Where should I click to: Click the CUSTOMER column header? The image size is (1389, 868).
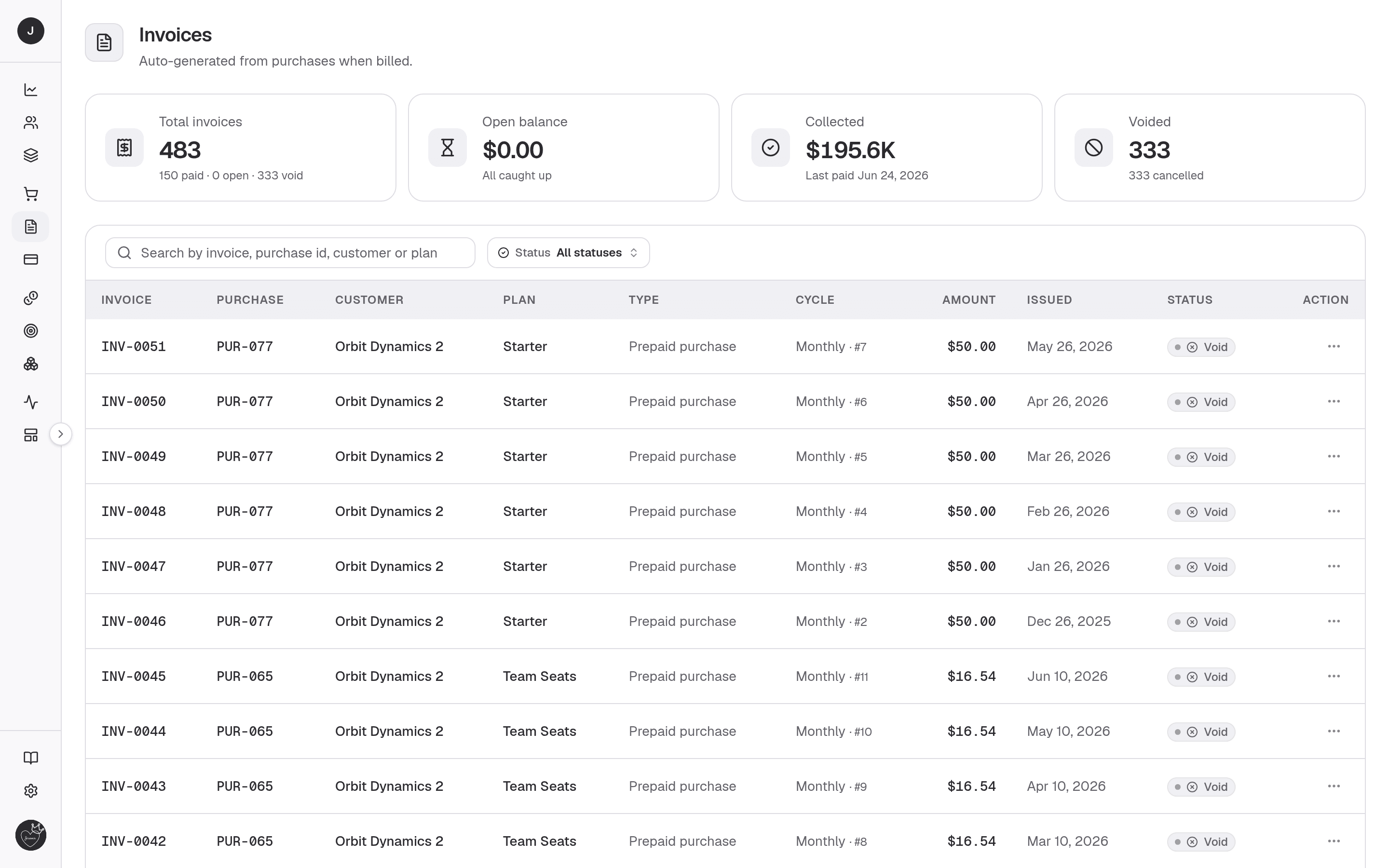coord(369,299)
